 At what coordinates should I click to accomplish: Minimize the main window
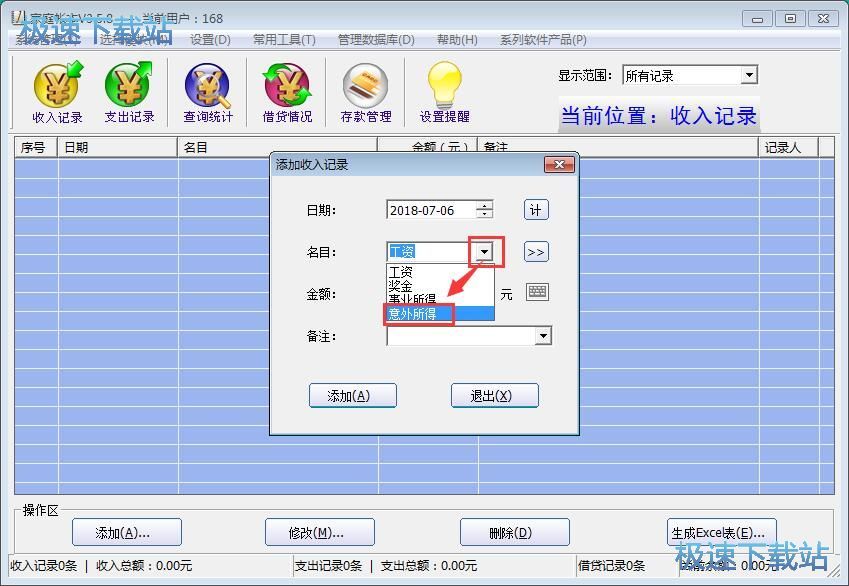pyautogui.click(x=757, y=18)
